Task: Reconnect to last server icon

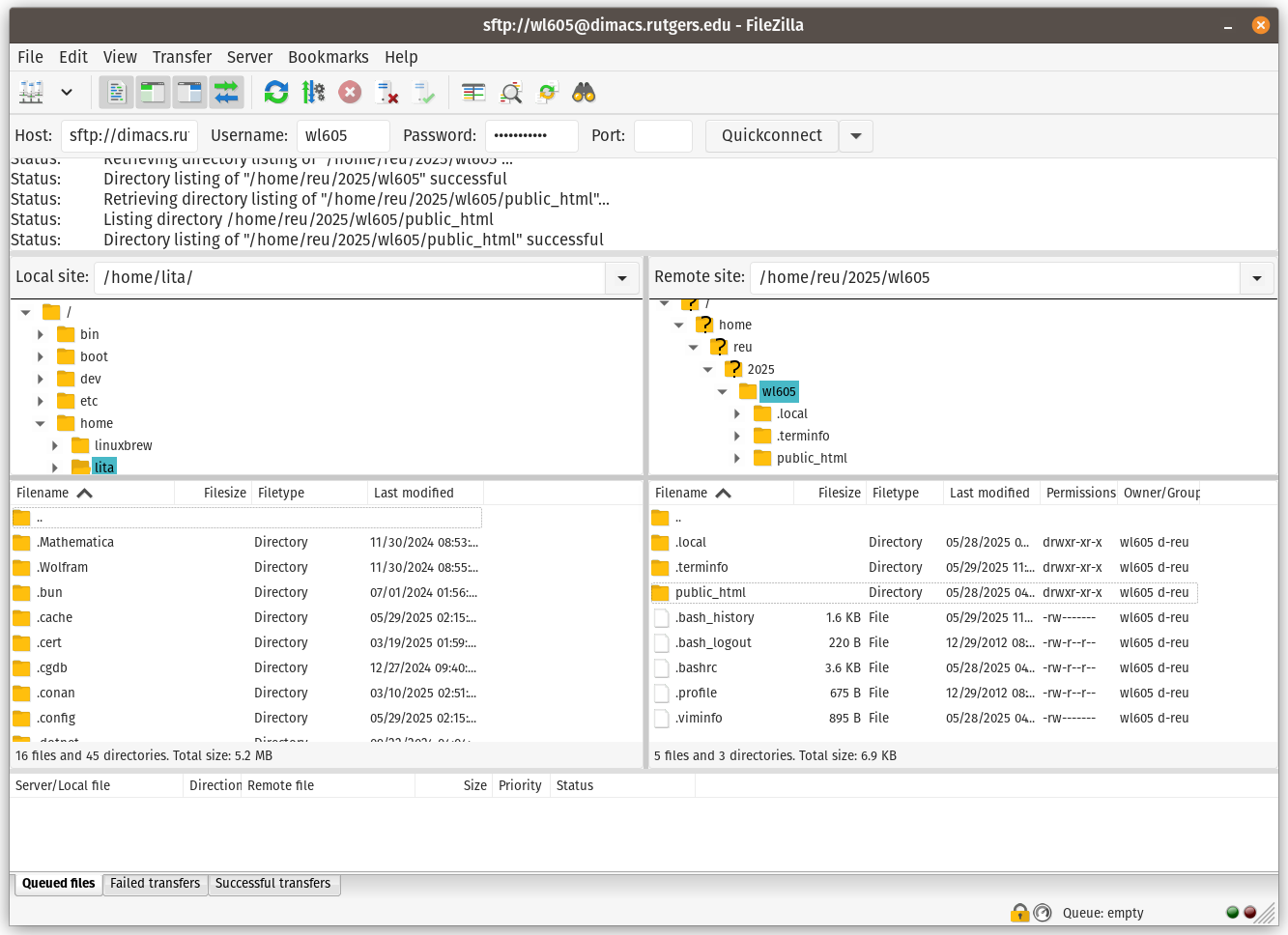Action: click(423, 93)
